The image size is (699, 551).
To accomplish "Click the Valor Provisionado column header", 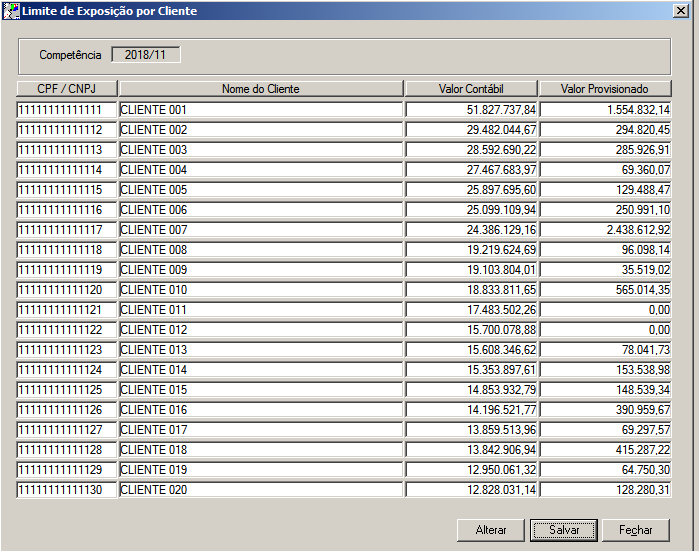I will point(605,89).
